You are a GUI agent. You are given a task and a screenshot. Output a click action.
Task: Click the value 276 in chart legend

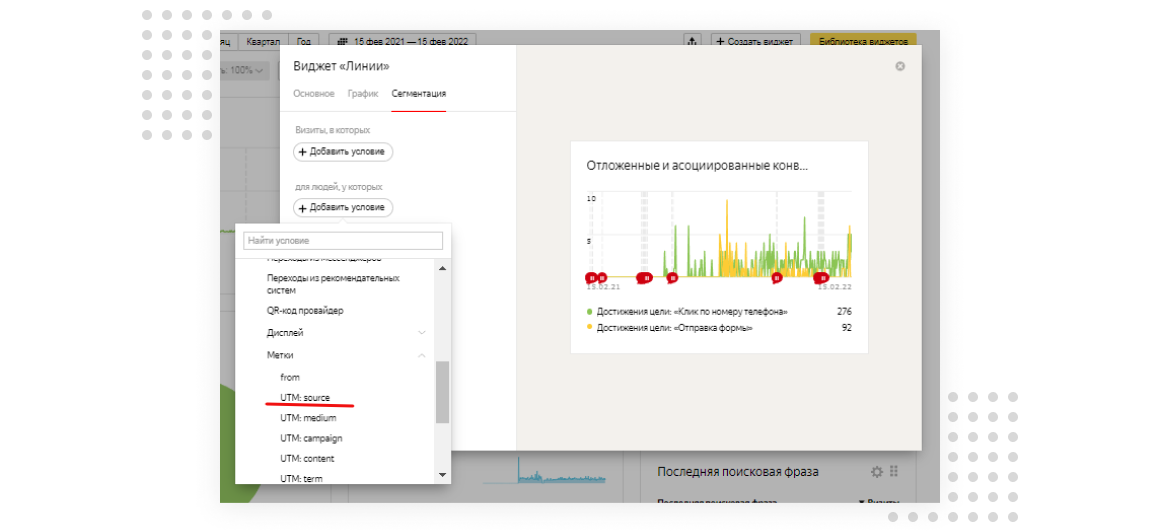(x=844, y=312)
